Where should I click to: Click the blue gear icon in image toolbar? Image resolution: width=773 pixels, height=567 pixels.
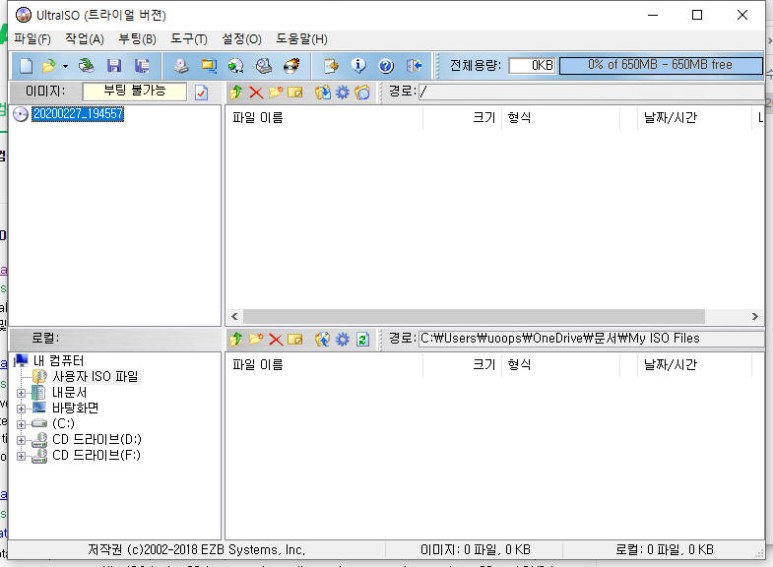343,92
